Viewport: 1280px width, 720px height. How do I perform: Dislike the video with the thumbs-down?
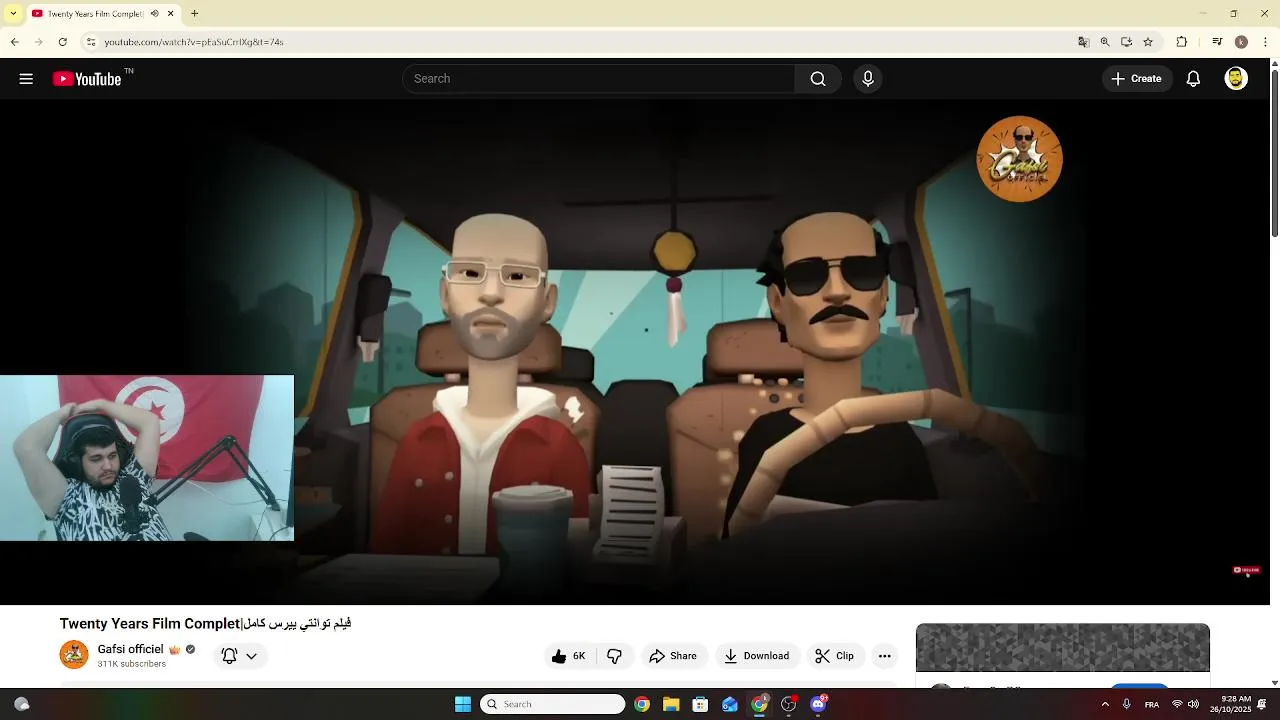[x=614, y=656]
